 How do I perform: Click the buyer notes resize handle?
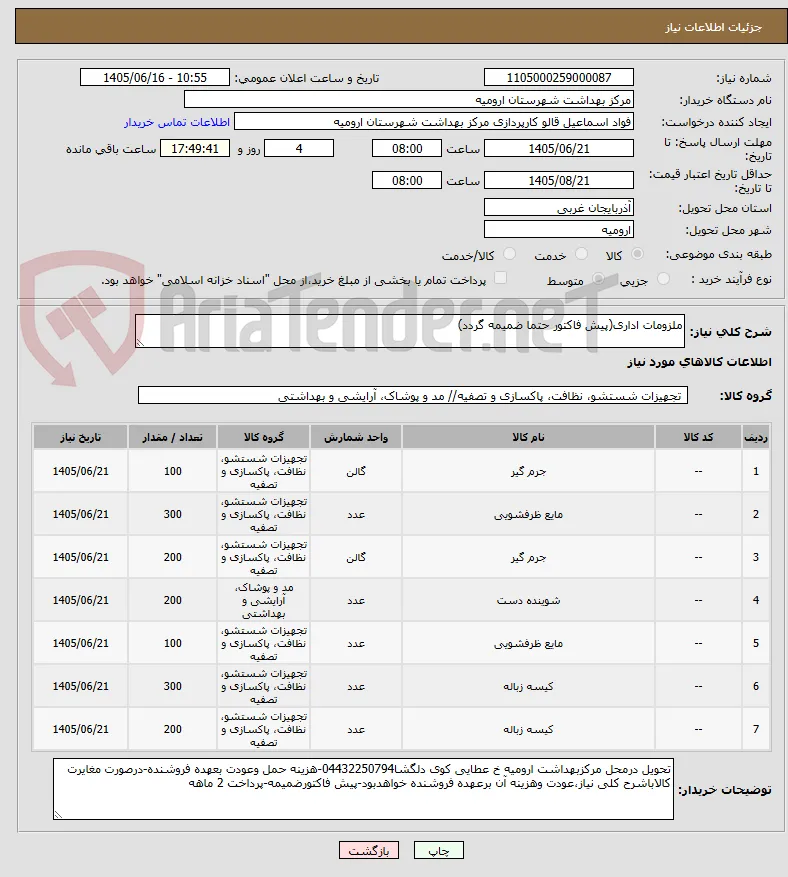tap(58, 814)
